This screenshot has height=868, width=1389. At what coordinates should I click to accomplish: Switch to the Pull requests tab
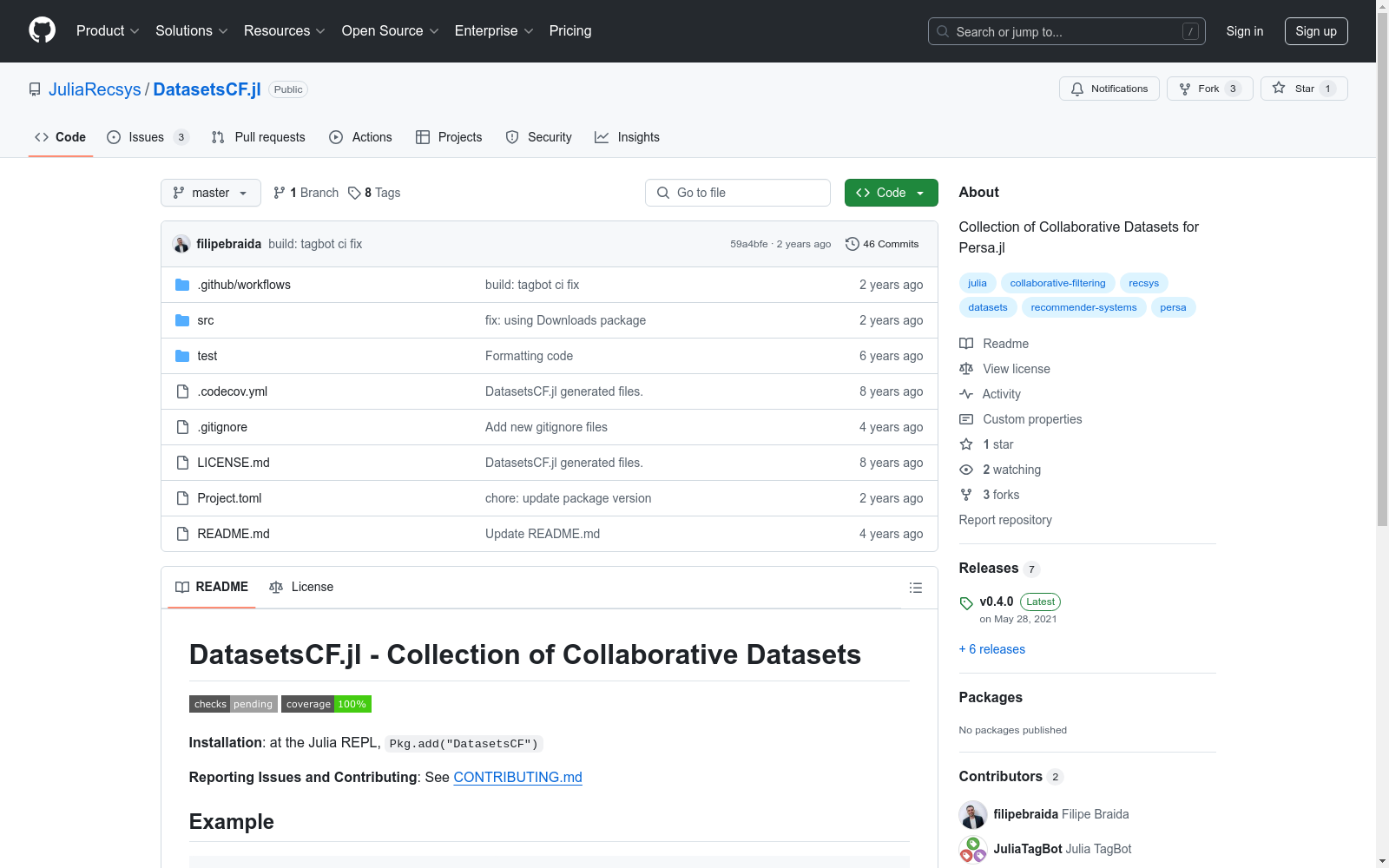(259, 137)
